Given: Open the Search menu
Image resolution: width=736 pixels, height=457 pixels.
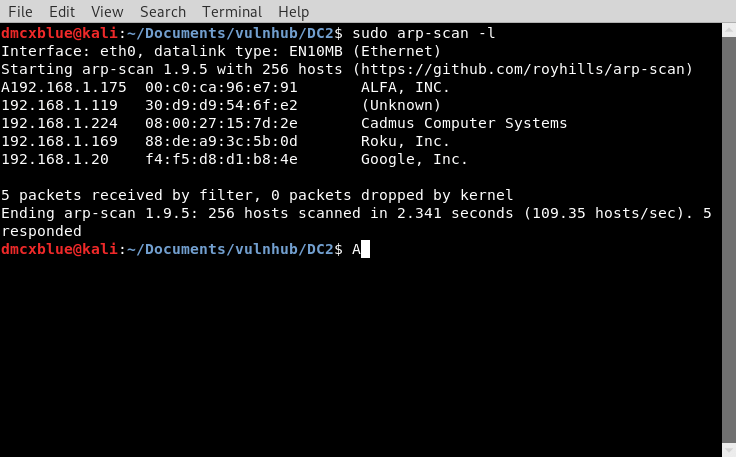Looking at the screenshot, I should 163,12.
